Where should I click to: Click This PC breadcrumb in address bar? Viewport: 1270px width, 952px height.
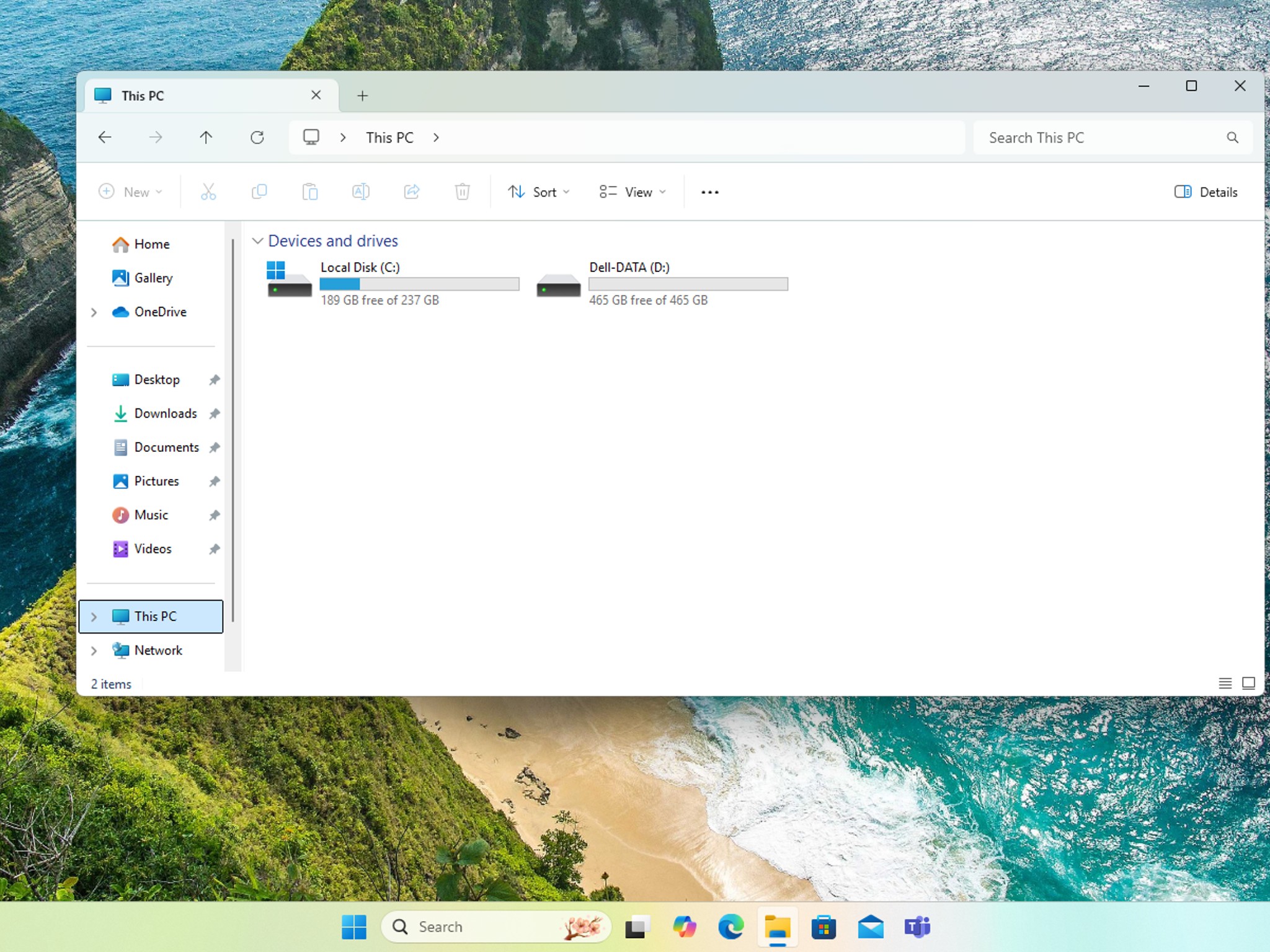389,138
